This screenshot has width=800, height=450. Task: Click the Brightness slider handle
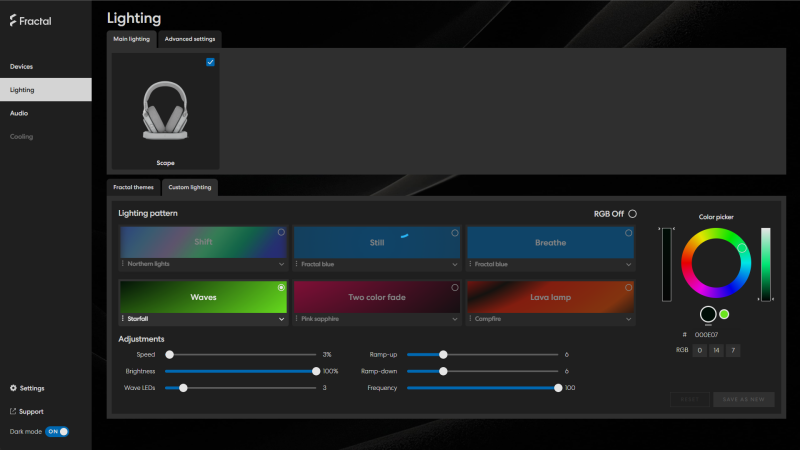click(316, 371)
